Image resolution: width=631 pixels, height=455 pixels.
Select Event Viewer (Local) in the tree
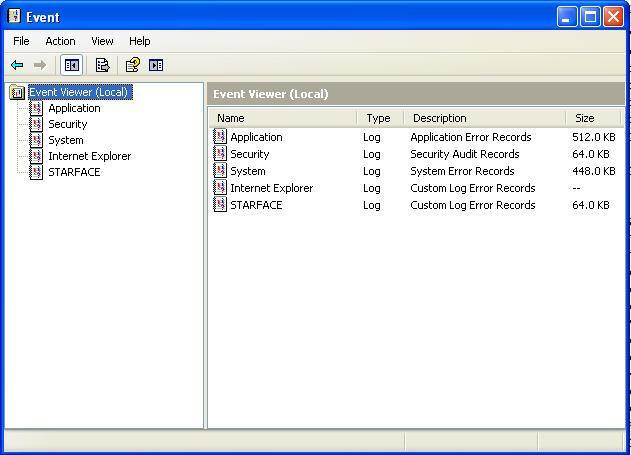pyautogui.click(x=79, y=92)
